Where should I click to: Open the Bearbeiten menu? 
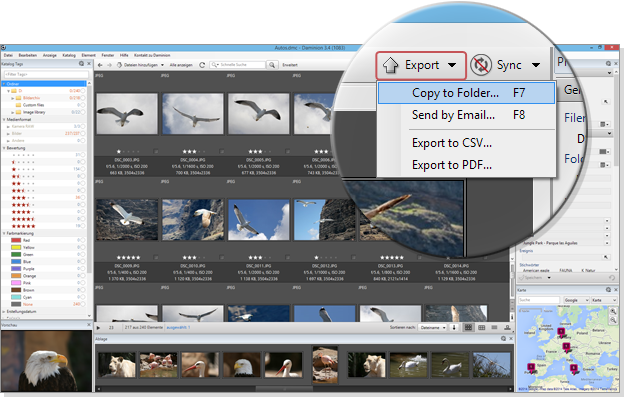[28, 55]
